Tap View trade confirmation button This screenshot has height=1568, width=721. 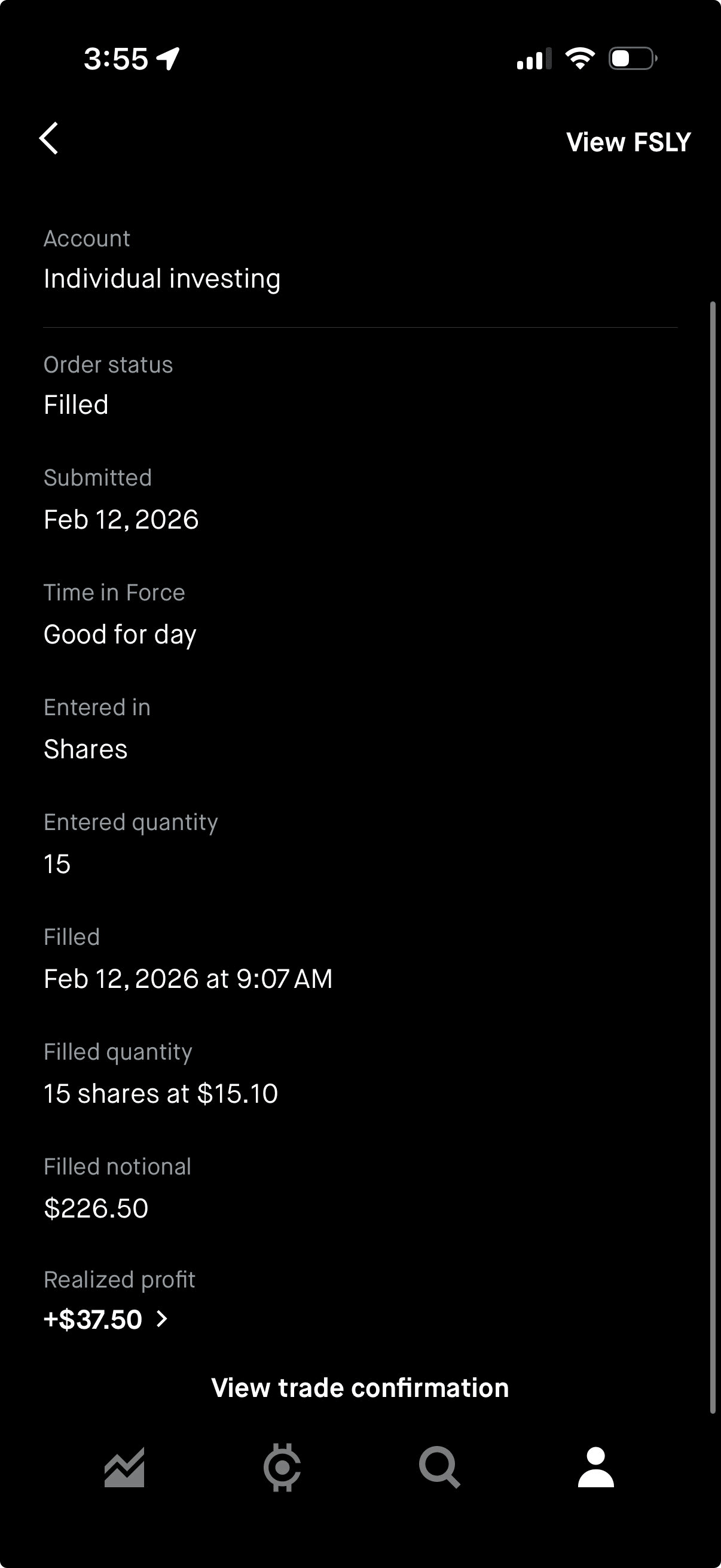coord(360,1388)
